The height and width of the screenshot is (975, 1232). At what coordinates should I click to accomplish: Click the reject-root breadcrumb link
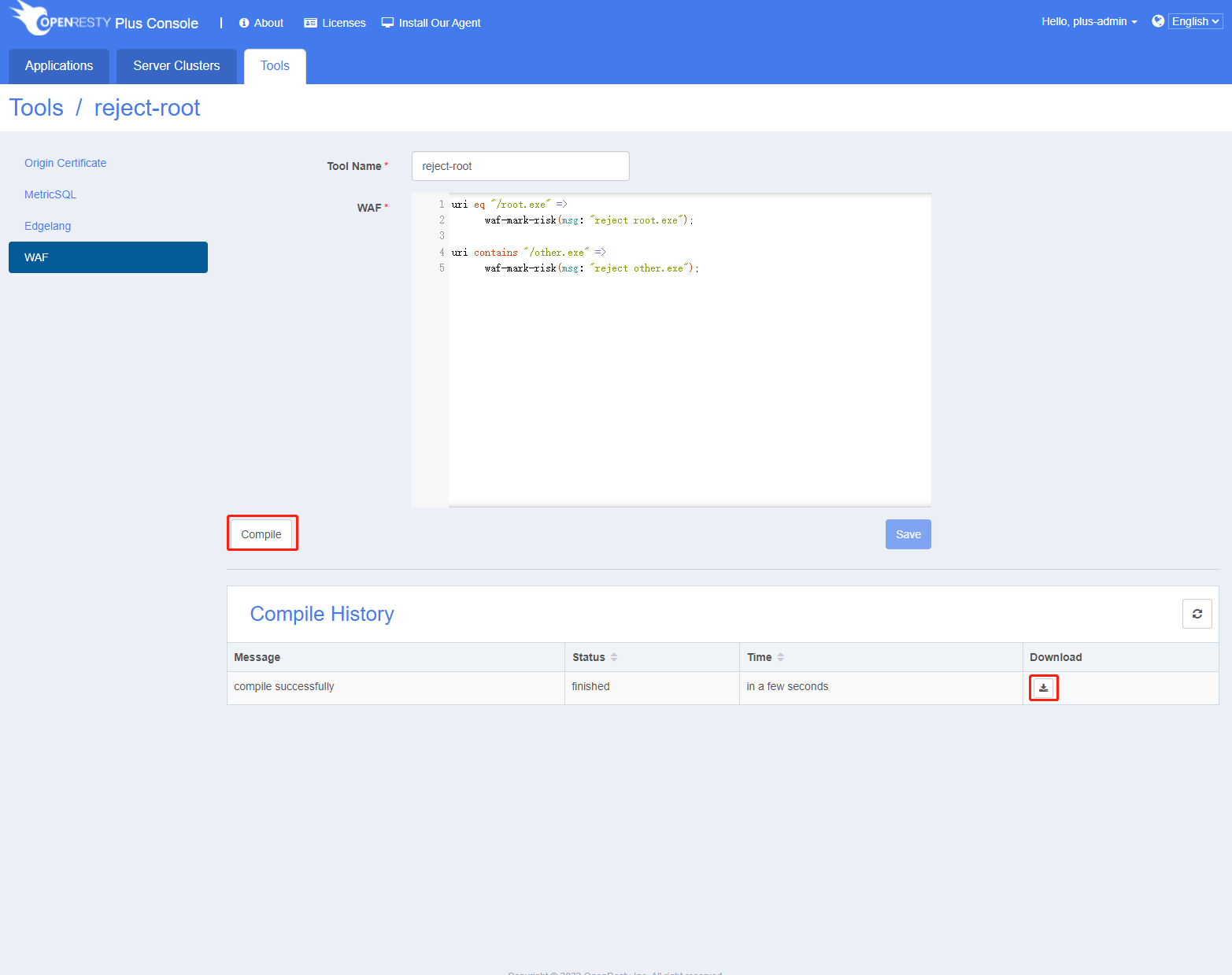point(147,108)
